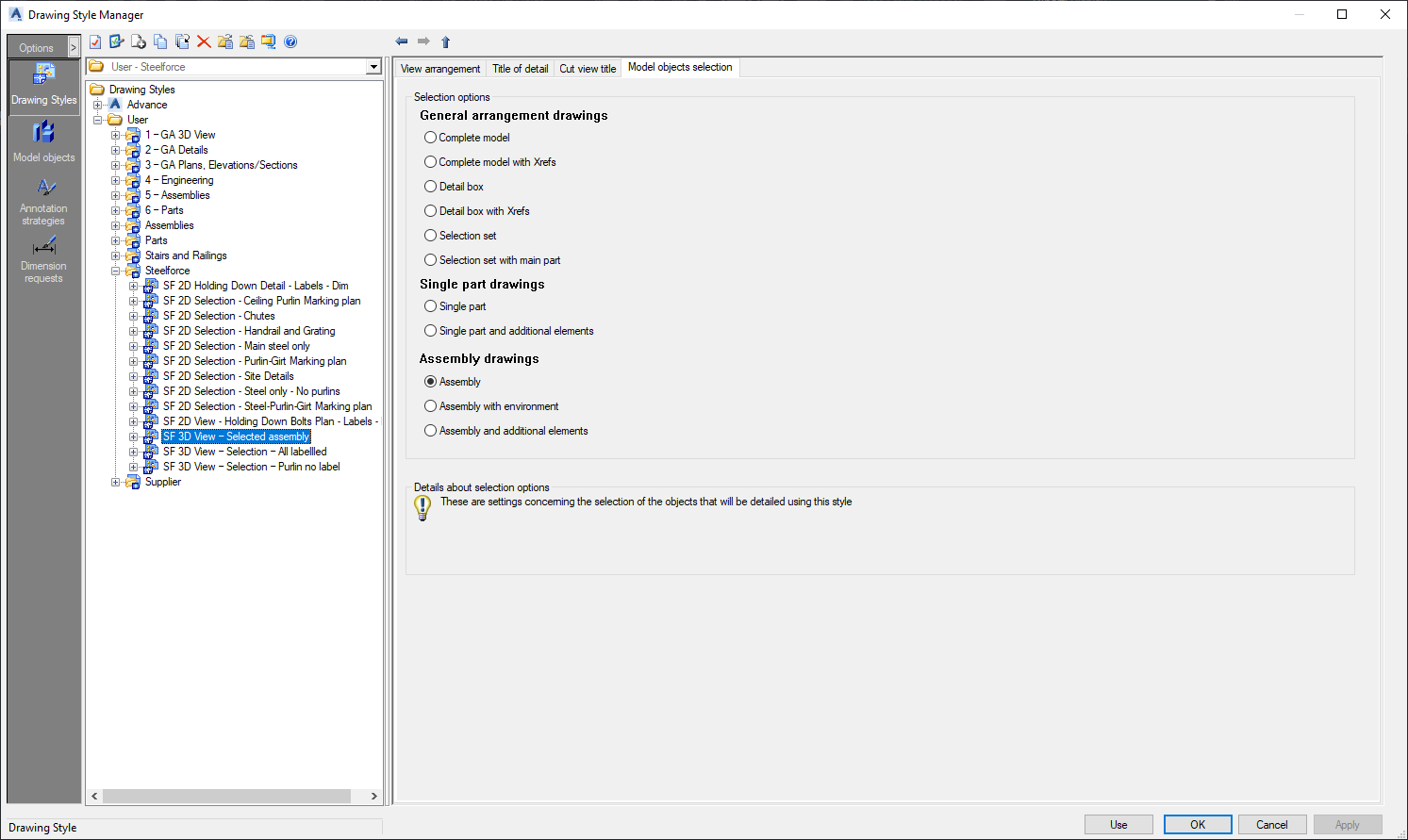Click the OK button
The height and width of the screenshot is (840, 1408).
(x=1198, y=825)
